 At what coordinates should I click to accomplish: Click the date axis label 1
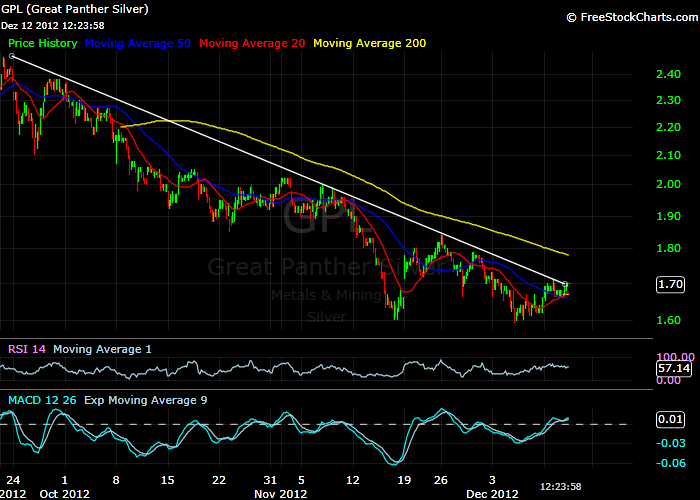click(65, 480)
